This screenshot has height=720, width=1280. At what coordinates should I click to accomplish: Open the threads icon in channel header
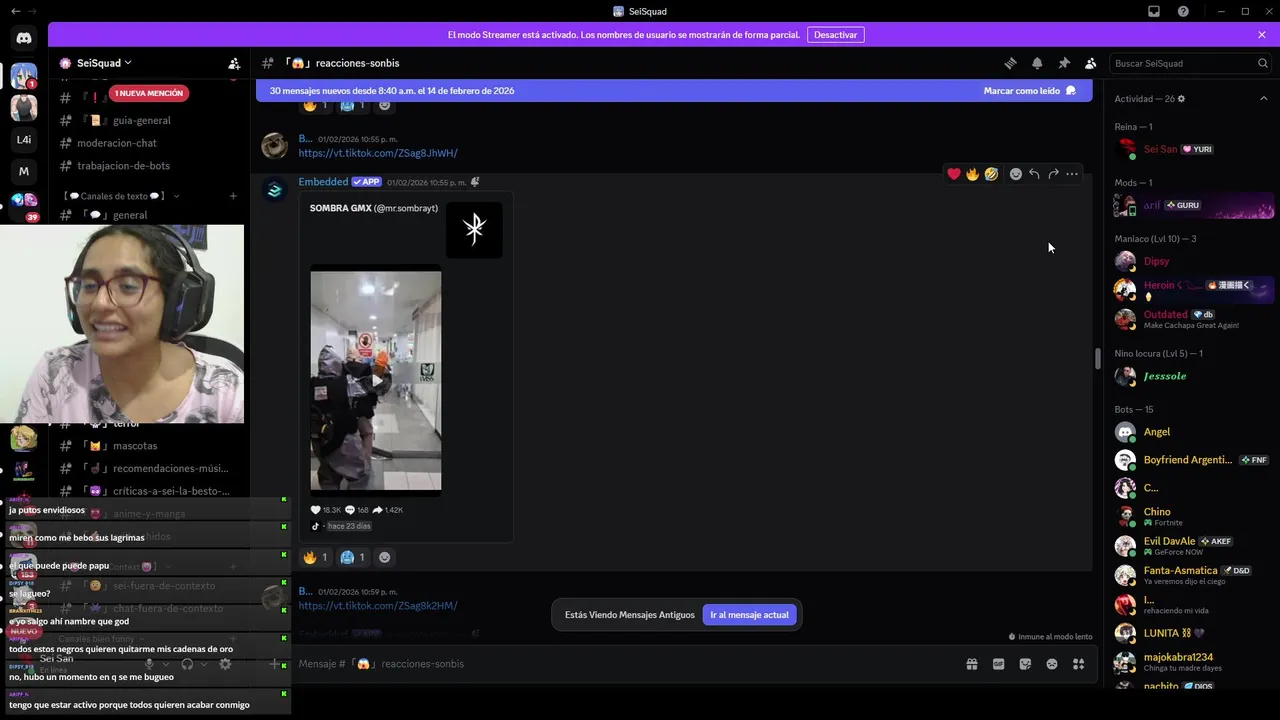tap(1010, 63)
